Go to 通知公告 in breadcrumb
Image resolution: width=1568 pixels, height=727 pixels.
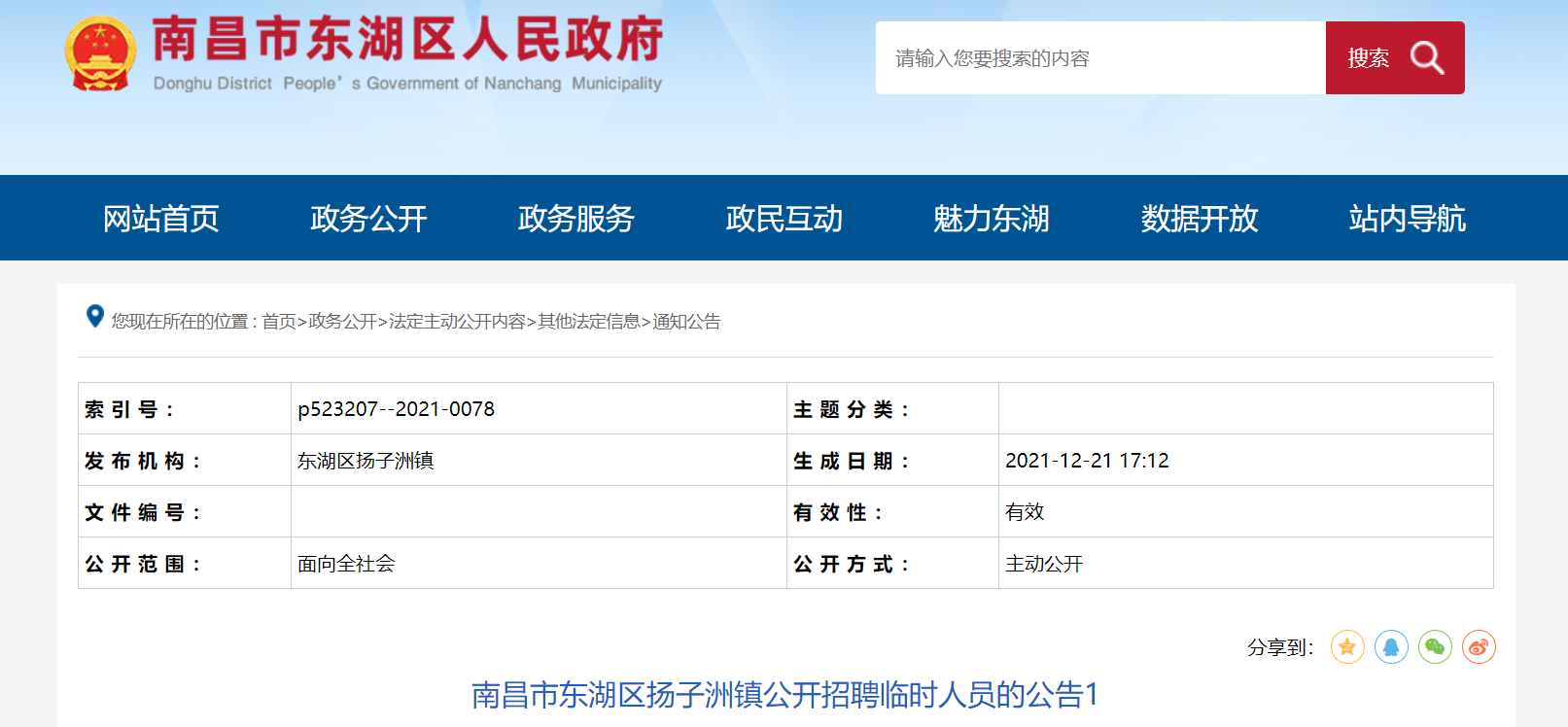click(x=686, y=322)
